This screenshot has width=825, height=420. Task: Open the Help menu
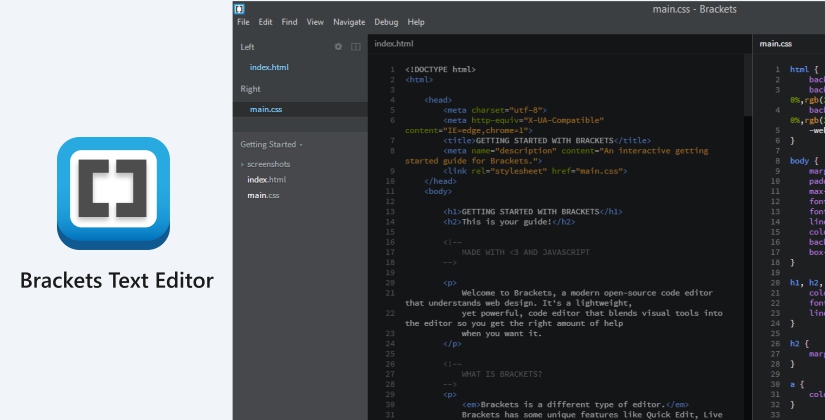(x=416, y=22)
